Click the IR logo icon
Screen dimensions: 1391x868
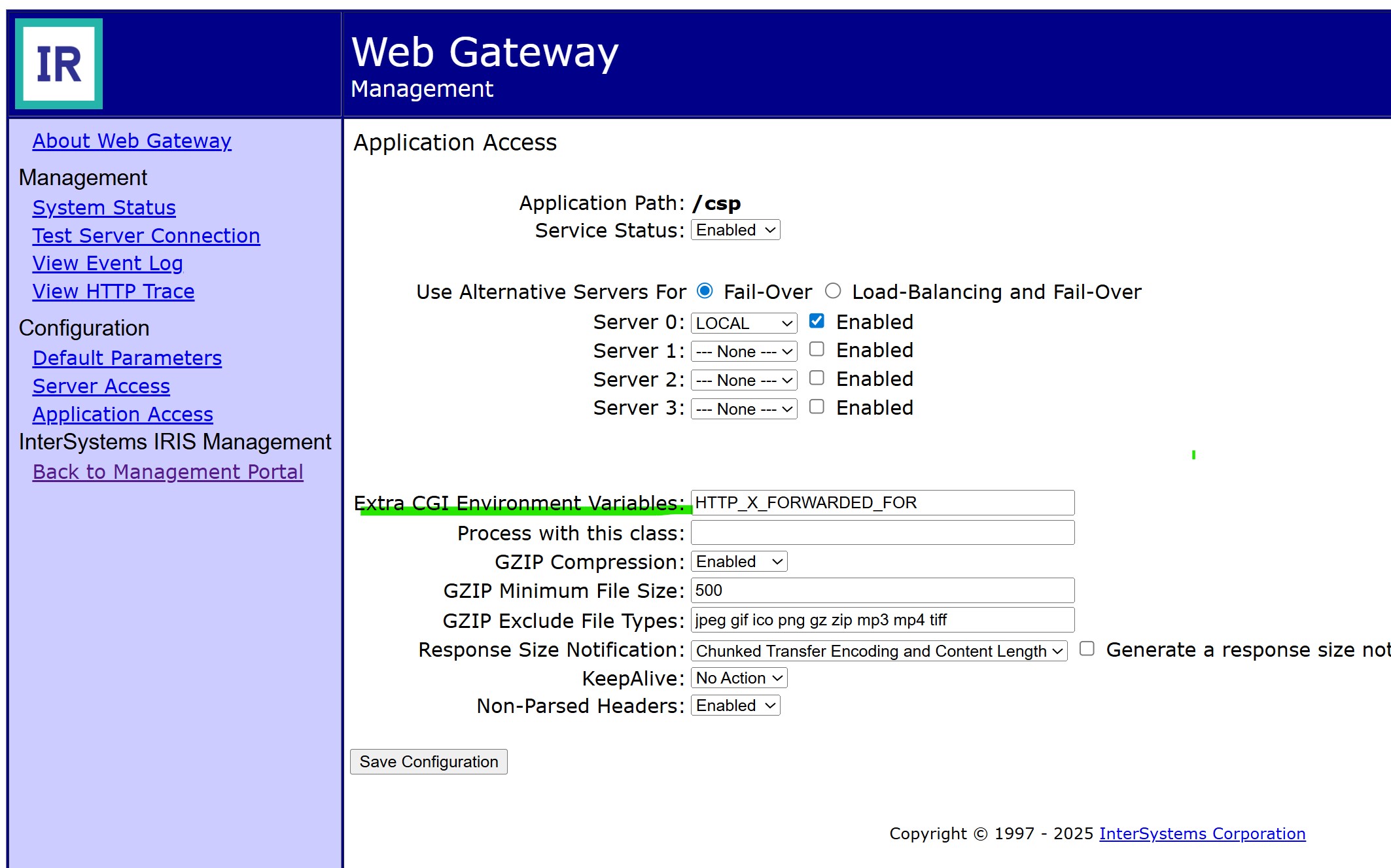pyautogui.click(x=59, y=63)
